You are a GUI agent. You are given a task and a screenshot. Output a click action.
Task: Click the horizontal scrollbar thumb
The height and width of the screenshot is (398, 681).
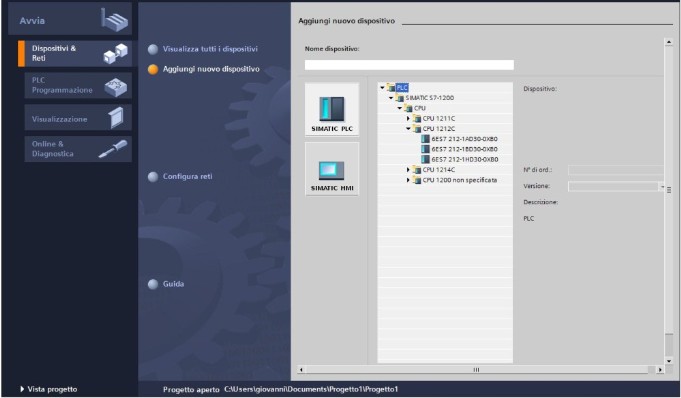(x=476, y=370)
